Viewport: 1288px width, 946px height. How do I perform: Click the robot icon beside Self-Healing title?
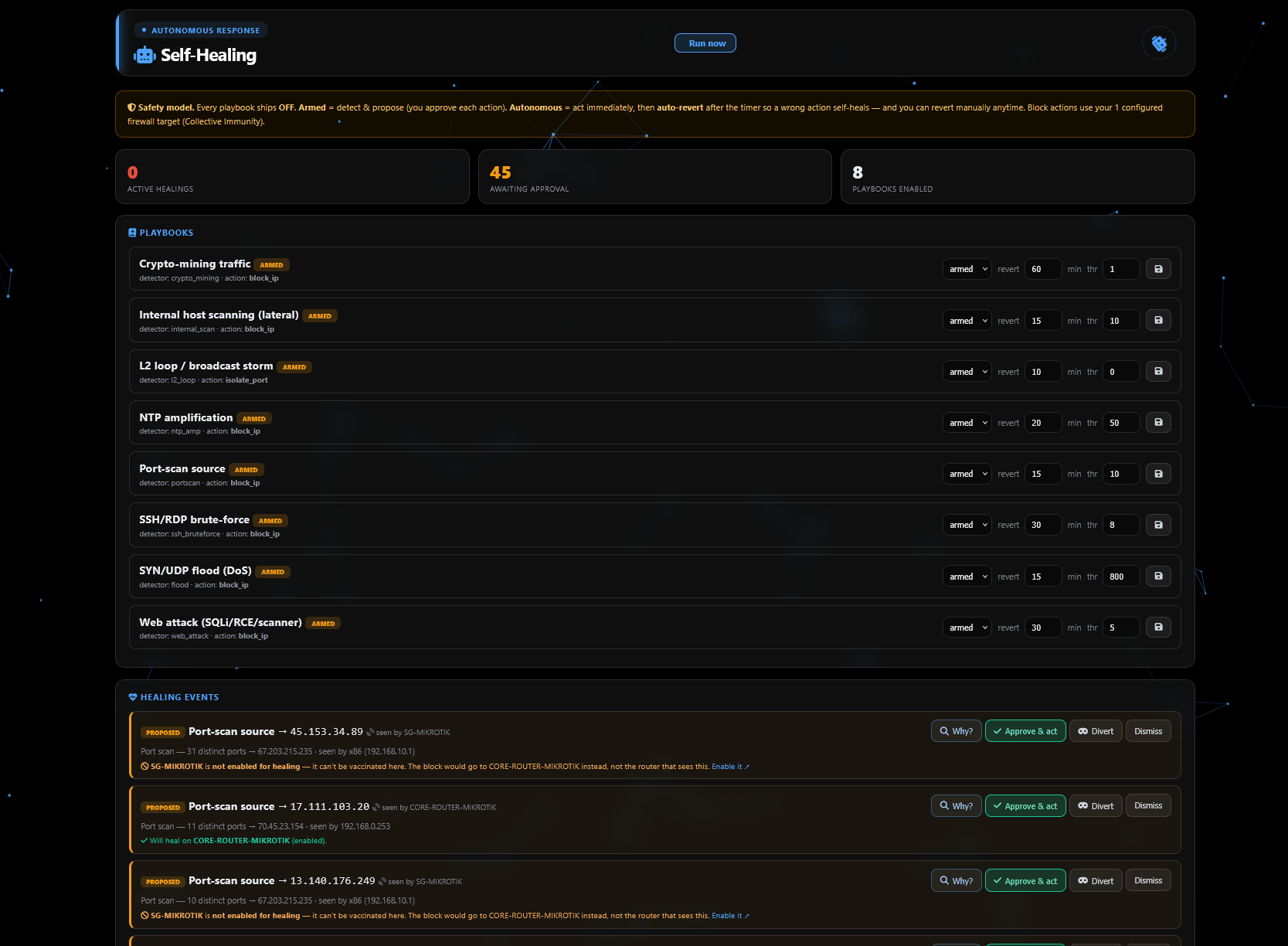pos(144,56)
